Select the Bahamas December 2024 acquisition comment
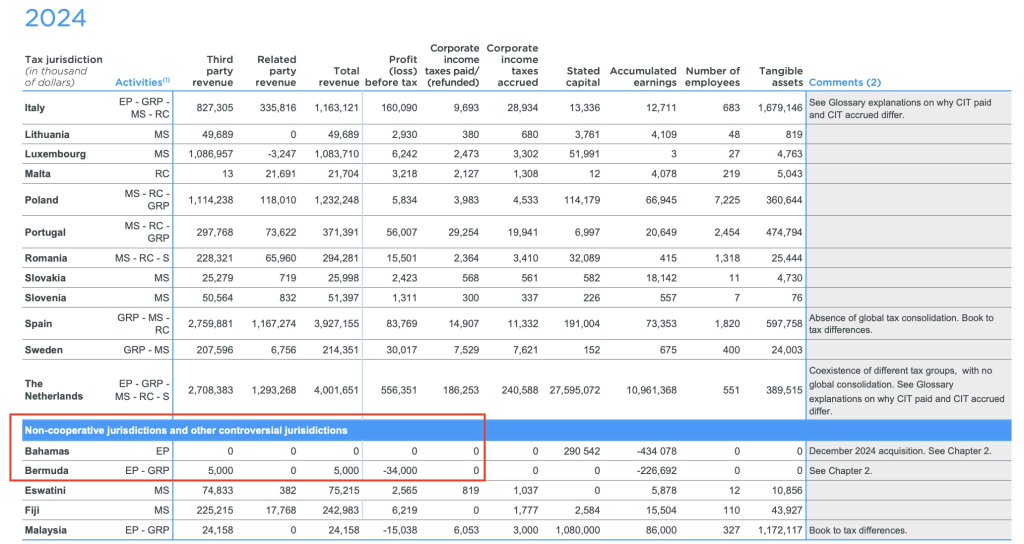 point(900,452)
